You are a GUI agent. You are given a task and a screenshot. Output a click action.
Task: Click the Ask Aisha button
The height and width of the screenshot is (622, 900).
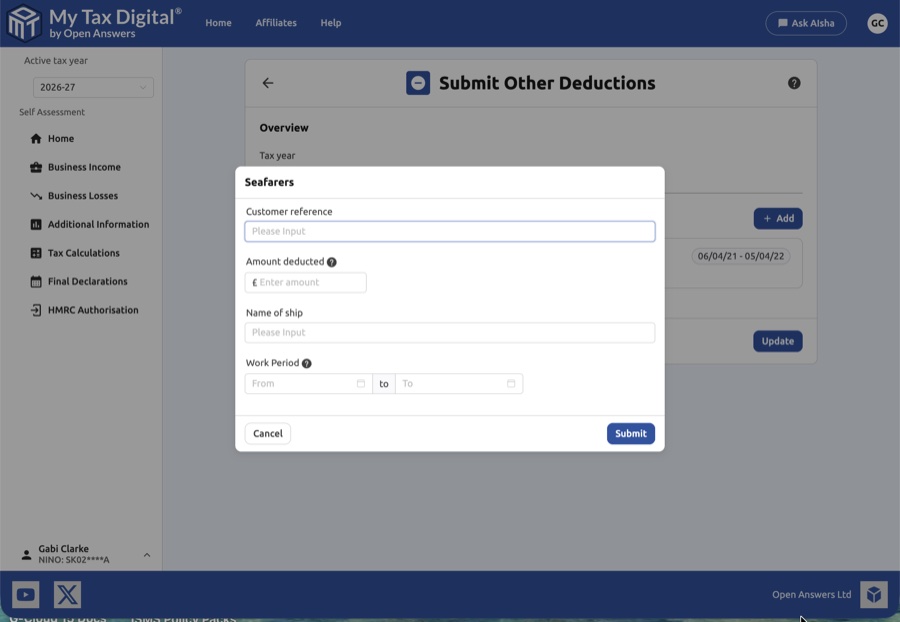pos(806,22)
